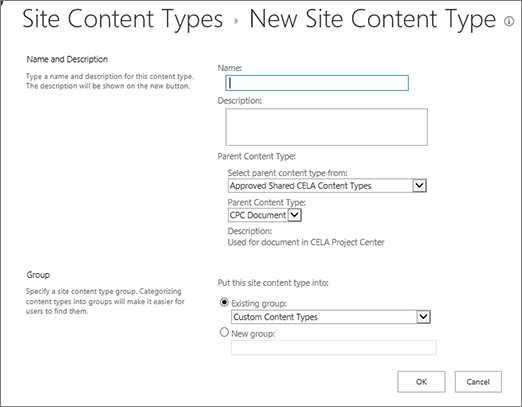
Task: Expand the Custom Content Types dropdown arrow
Action: click(423, 317)
